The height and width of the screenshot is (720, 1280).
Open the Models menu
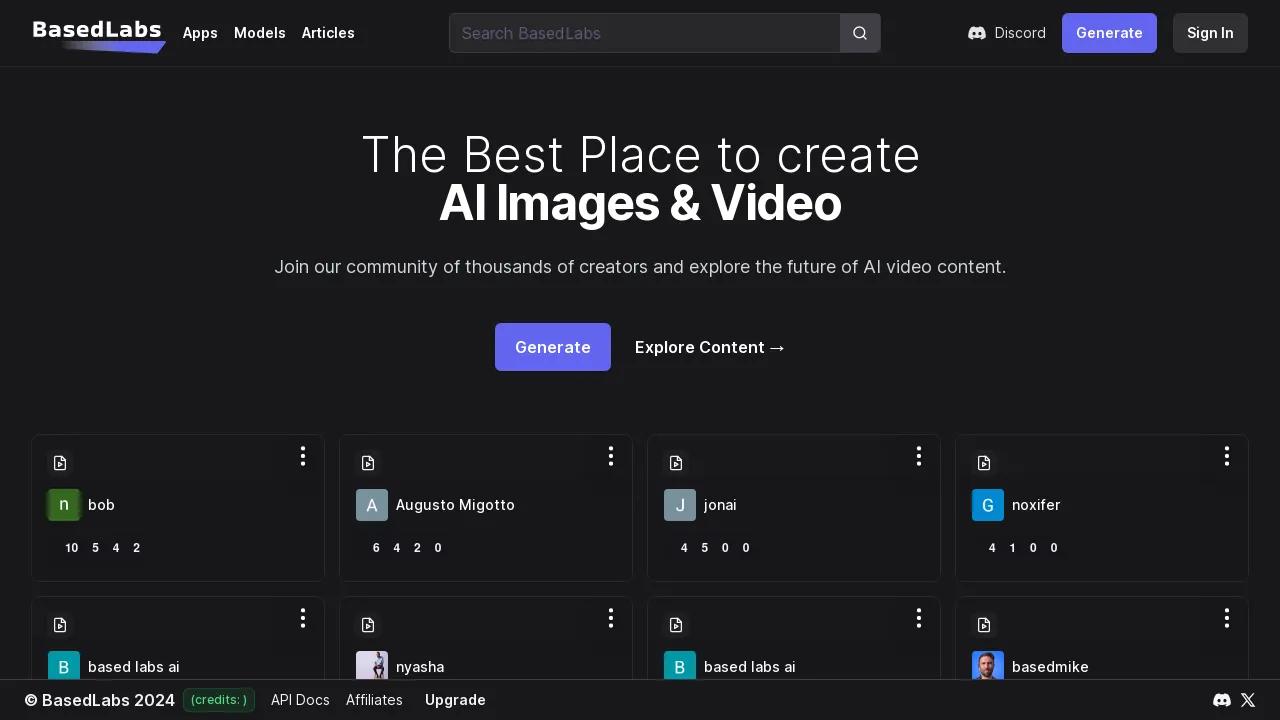click(260, 33)
